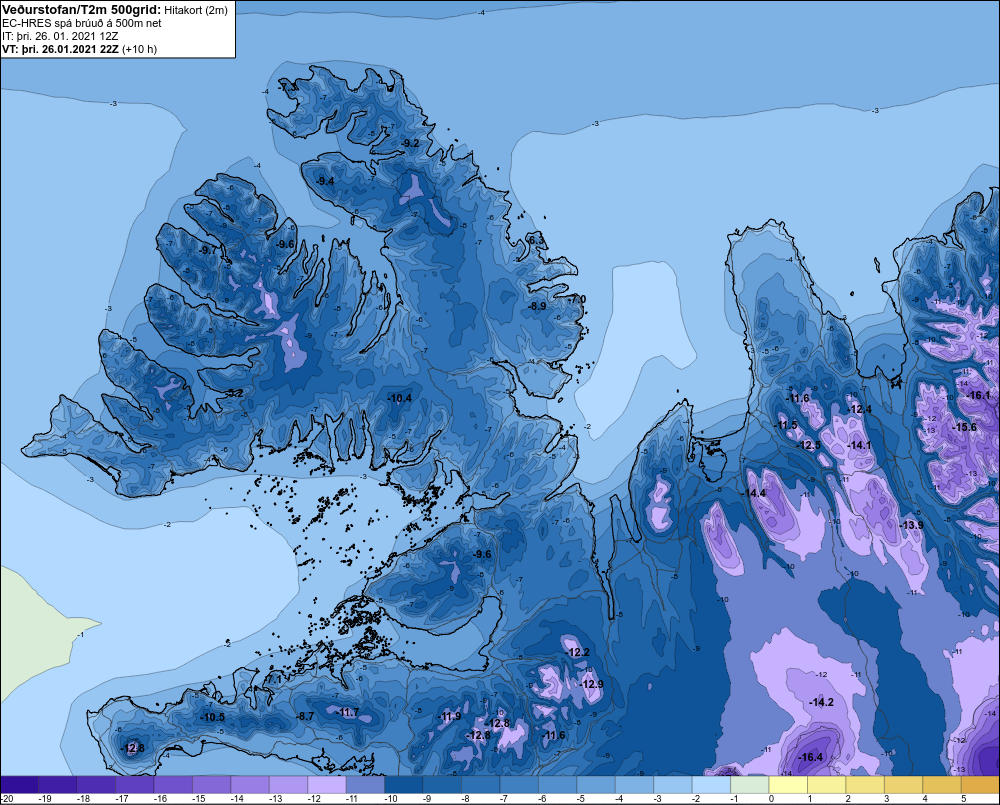Click the '-11.7' temperature label
This screenshot has height=805, width=1000.
pos(348,713)
